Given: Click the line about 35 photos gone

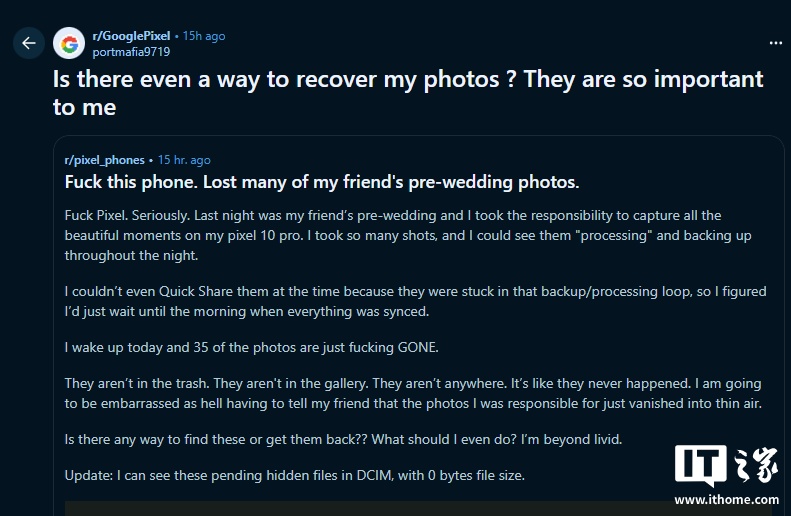Looking at the screenshot, I should tap(252, 348).
